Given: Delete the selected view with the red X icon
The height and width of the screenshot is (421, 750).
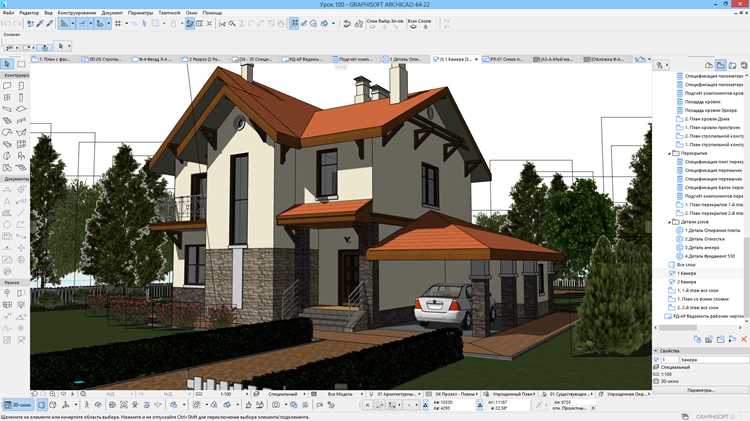Looking at the screenshot, I should (x=744, y=339).
